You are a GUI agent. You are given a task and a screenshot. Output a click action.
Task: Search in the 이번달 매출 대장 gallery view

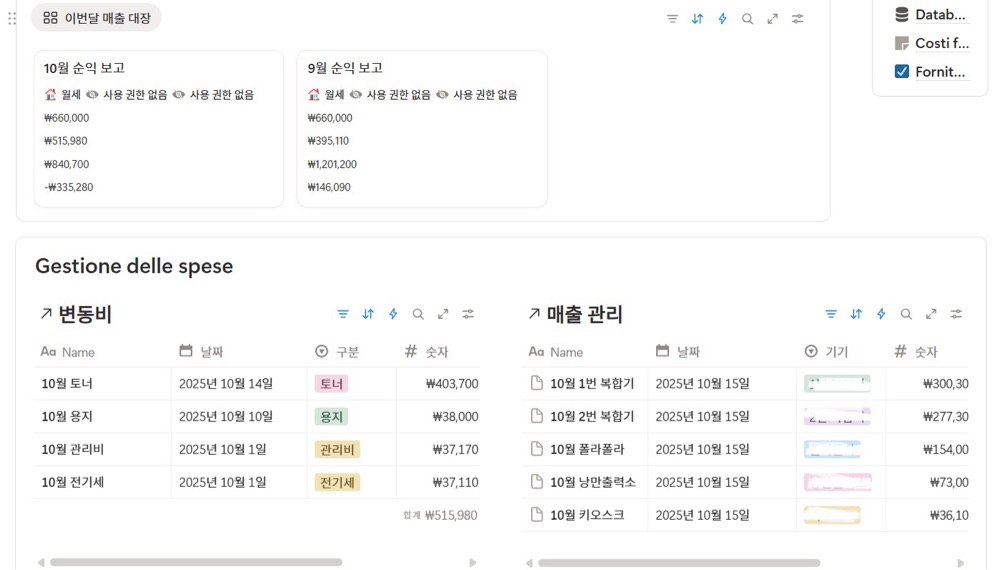[x=747, y=19]
